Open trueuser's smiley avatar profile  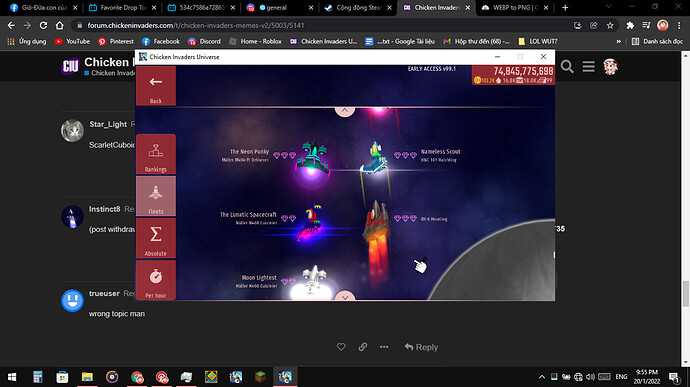pyautogui.click(x=72, y=301)
